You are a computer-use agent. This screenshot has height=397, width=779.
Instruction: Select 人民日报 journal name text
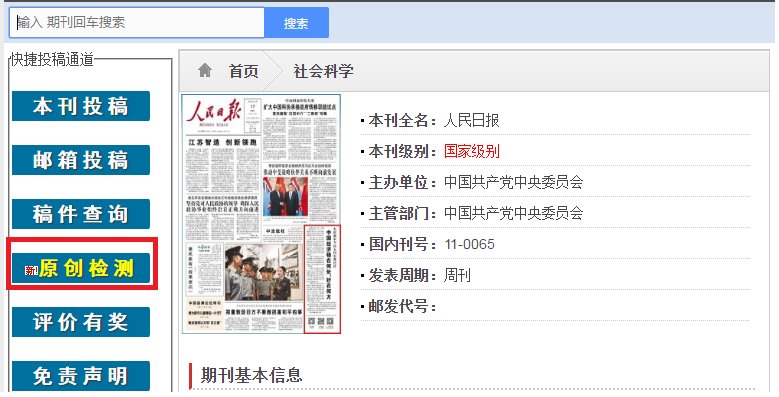click(471, 120)
